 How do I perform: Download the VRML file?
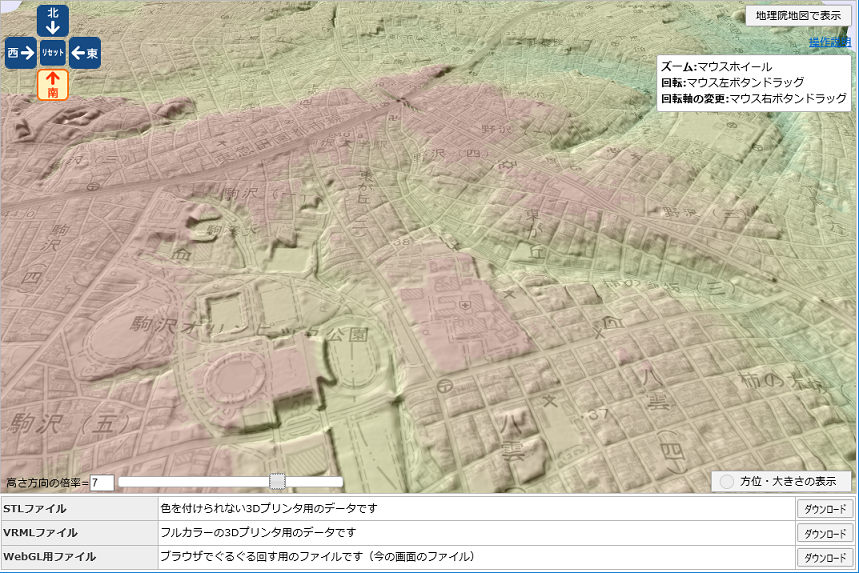(x=824, y=533)
